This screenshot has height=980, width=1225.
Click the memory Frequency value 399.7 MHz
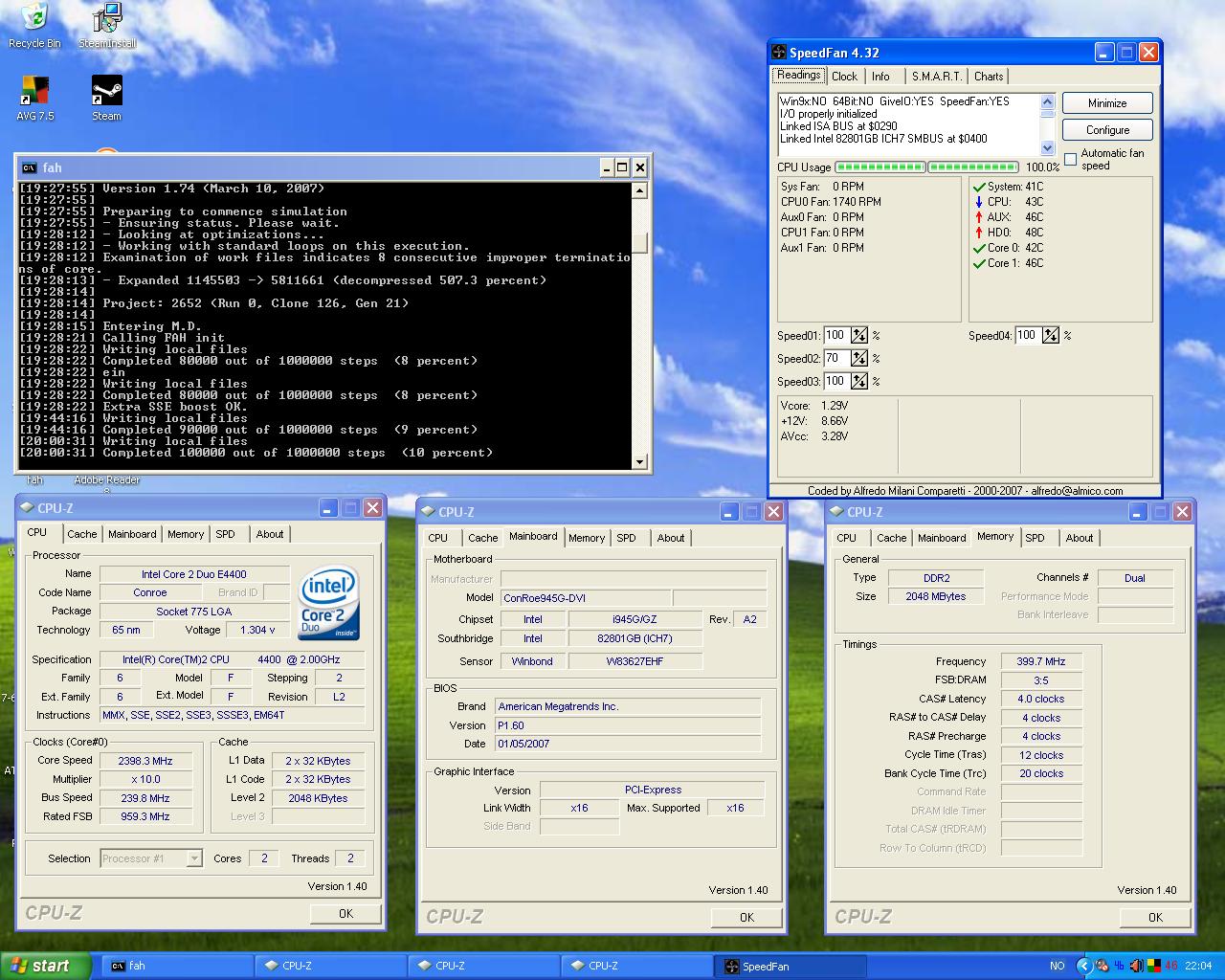pos(1040,661)
